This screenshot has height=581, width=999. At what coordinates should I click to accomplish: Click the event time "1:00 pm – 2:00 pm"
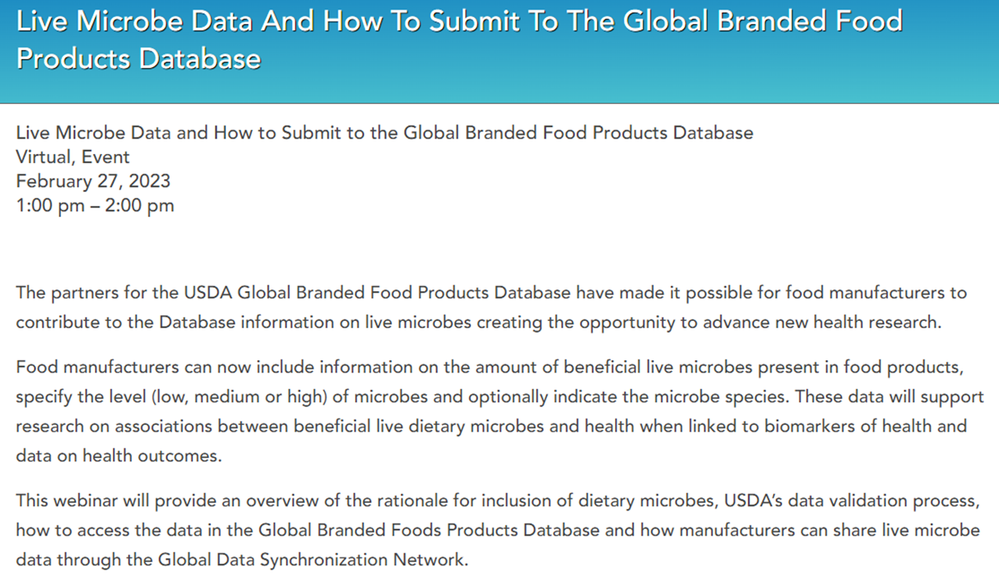[95, 206]
